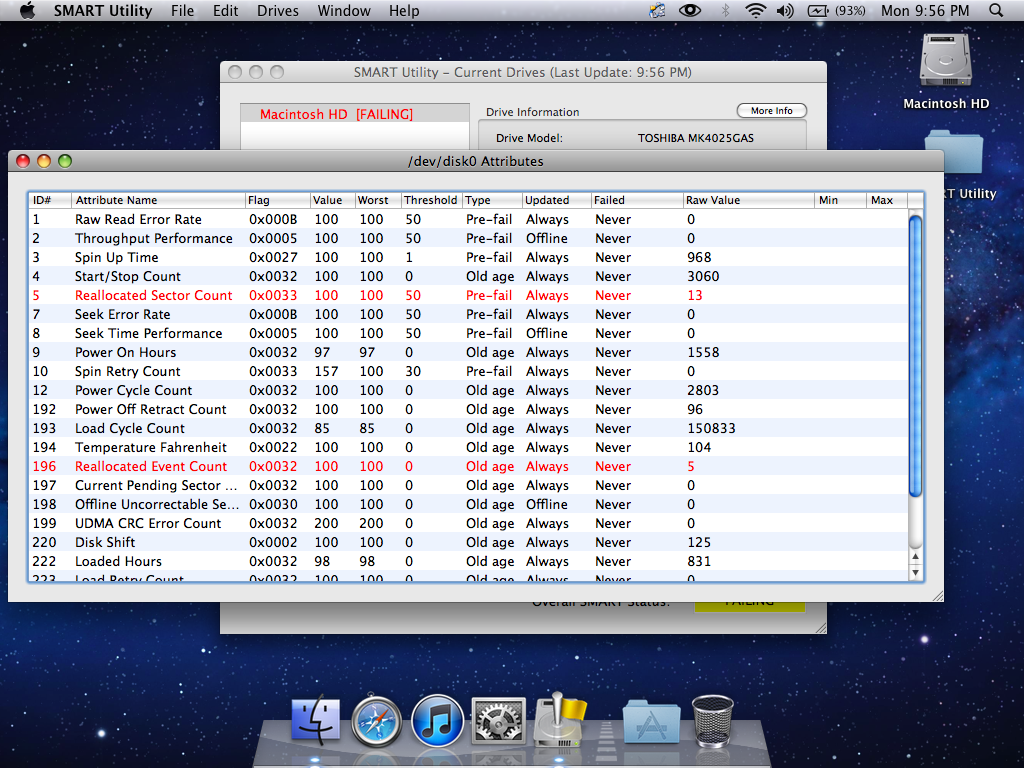Image resolution: width=1024 pixels, height=768 pixels.
Task: Select the Start/Stop Count row
Action: pyautogui.click(x=468, y=276)
